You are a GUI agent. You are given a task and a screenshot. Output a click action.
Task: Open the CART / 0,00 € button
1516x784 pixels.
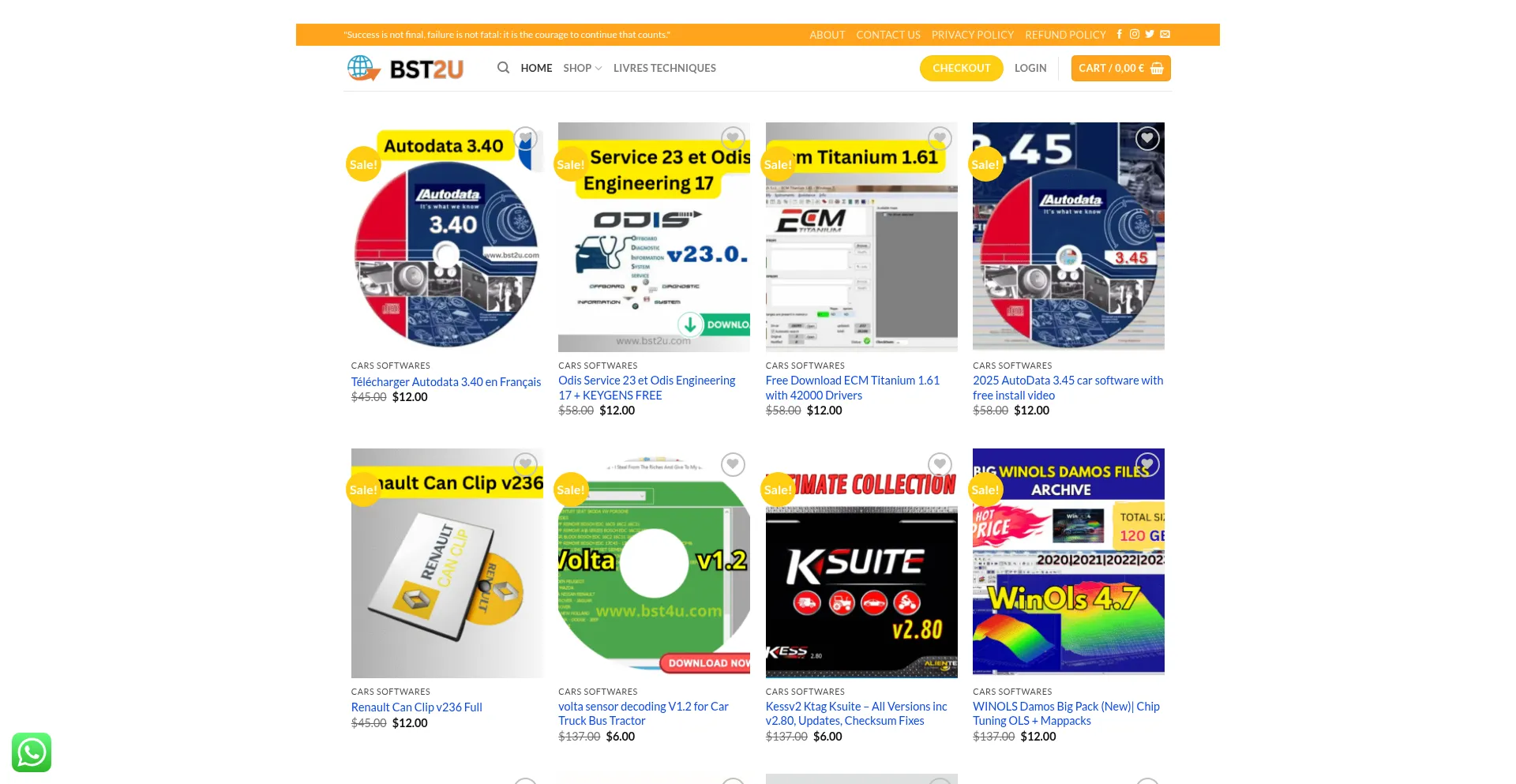click(x=1121, y=68)
